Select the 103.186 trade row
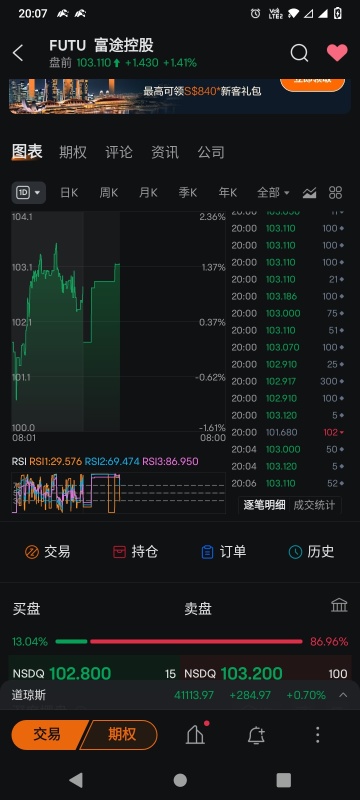 (288, 296)
